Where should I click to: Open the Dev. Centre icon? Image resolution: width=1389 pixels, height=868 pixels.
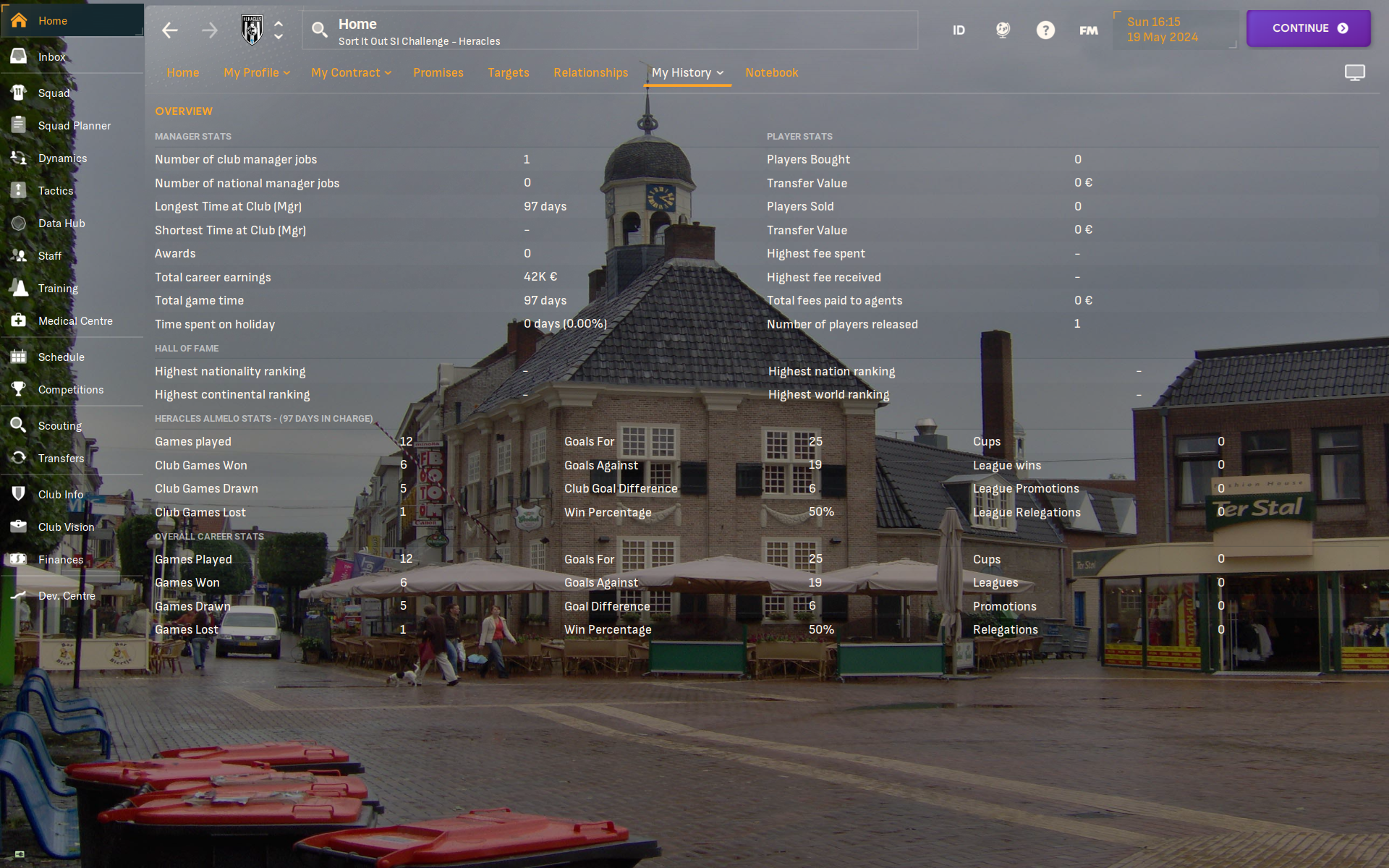[19, 595]
